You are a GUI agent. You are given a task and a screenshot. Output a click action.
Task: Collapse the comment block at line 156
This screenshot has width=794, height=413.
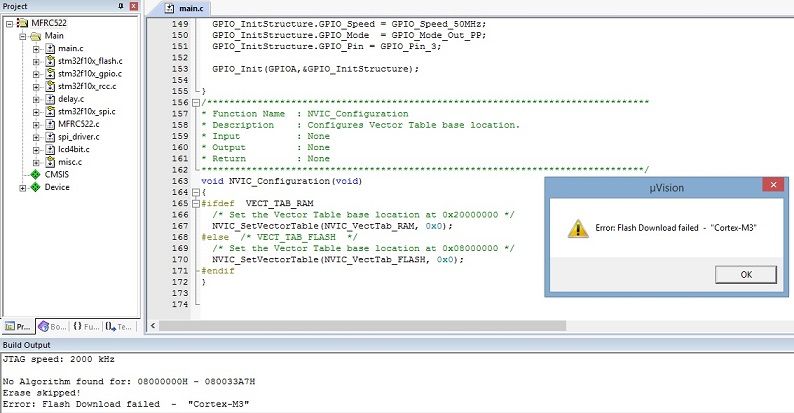(196, 103)
